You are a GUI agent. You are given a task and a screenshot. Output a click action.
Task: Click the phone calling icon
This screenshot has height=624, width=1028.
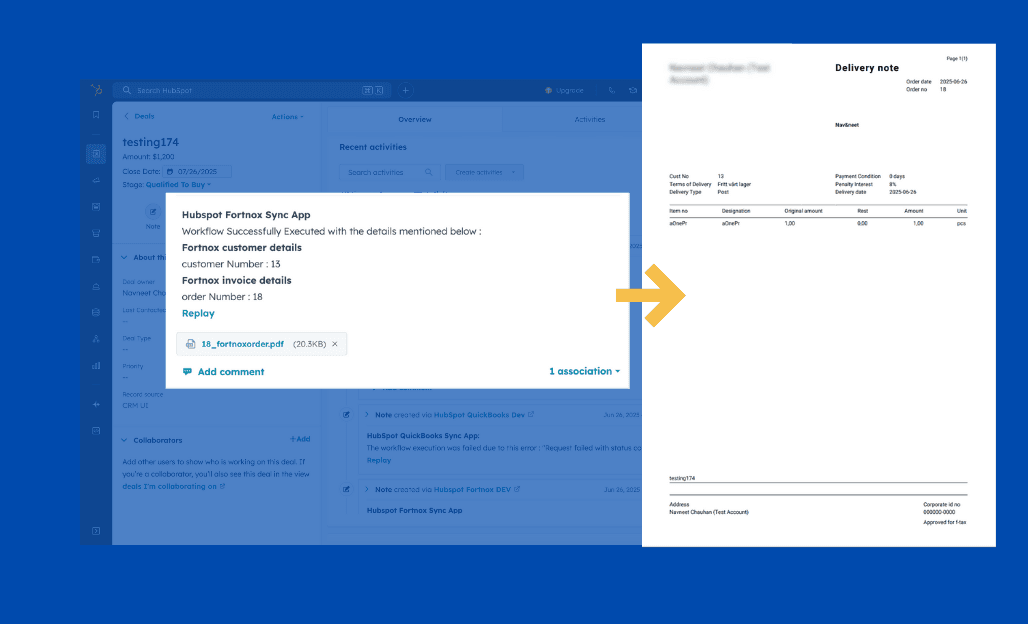612,90
